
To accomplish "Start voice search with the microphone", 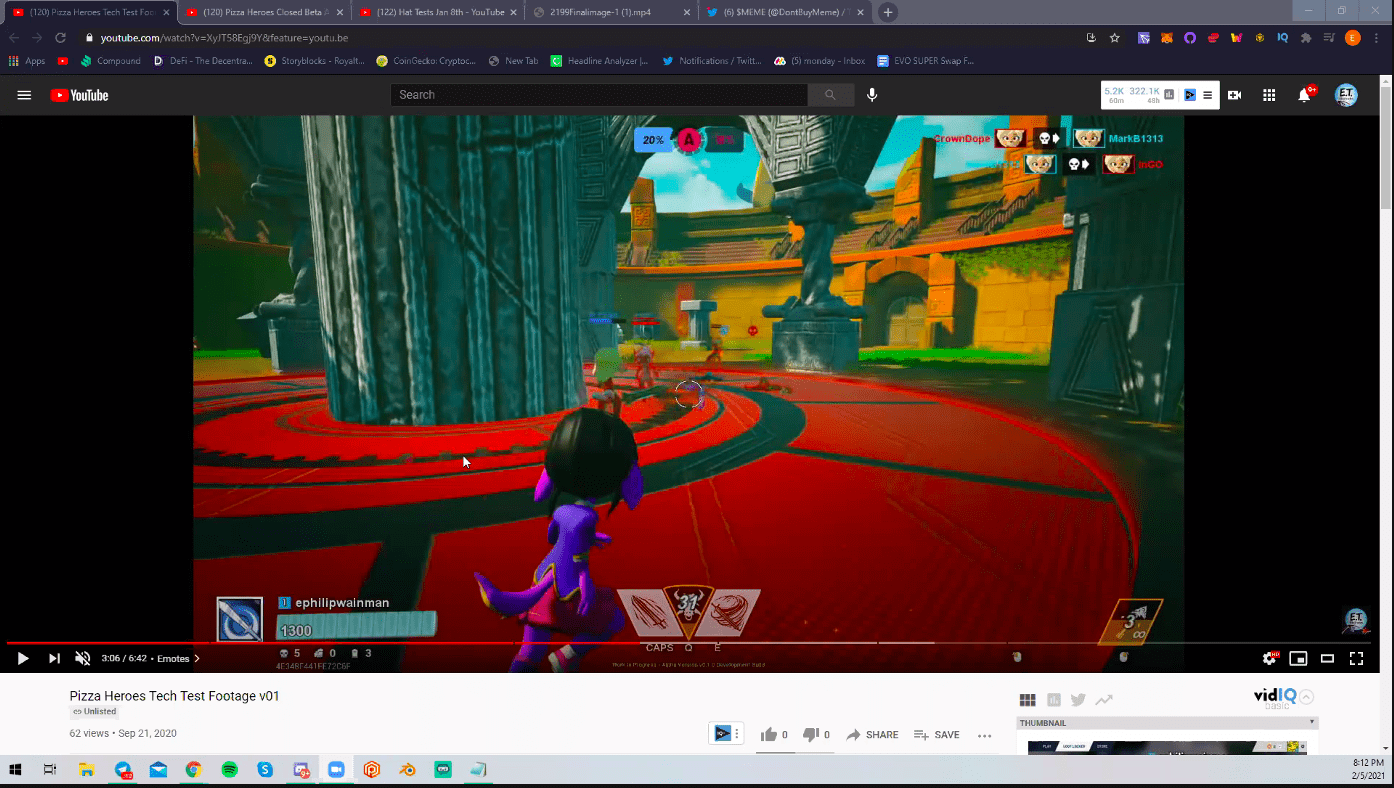I will [872, 95].
